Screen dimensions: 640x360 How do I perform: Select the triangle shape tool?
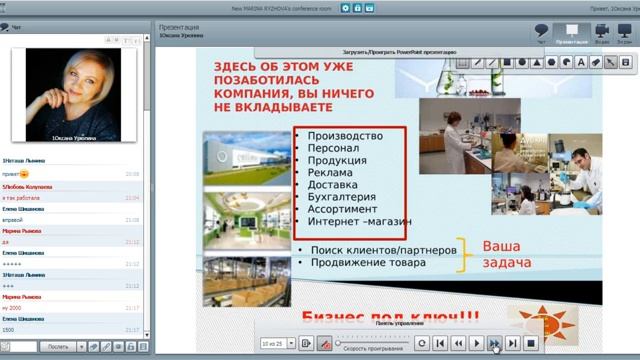(537, 62)
